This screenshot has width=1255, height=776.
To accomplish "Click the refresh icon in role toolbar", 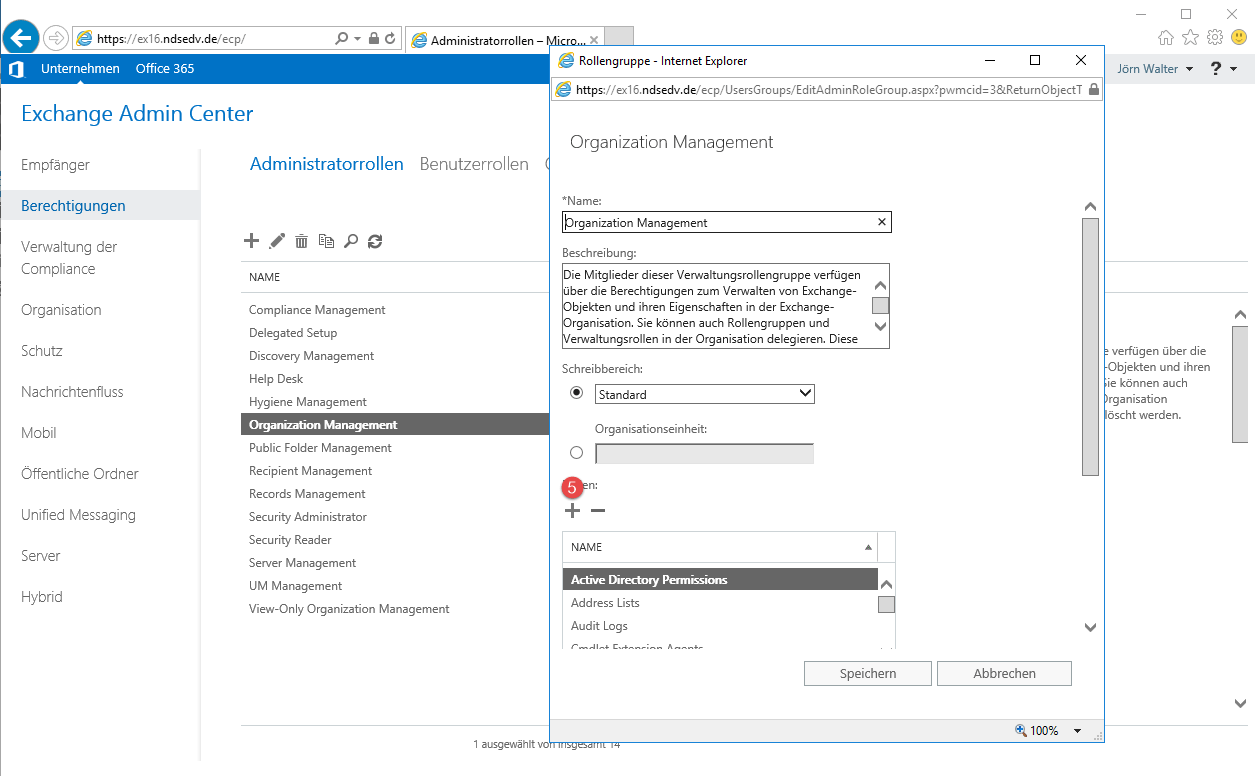I will (375, 241).
